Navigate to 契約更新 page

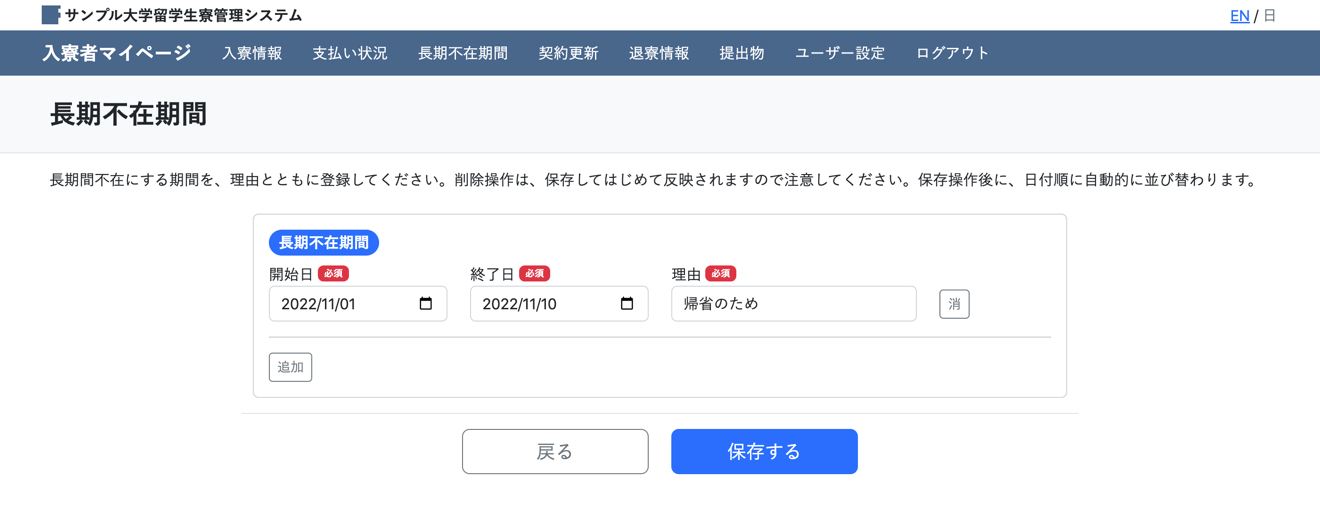click(568, 54)
